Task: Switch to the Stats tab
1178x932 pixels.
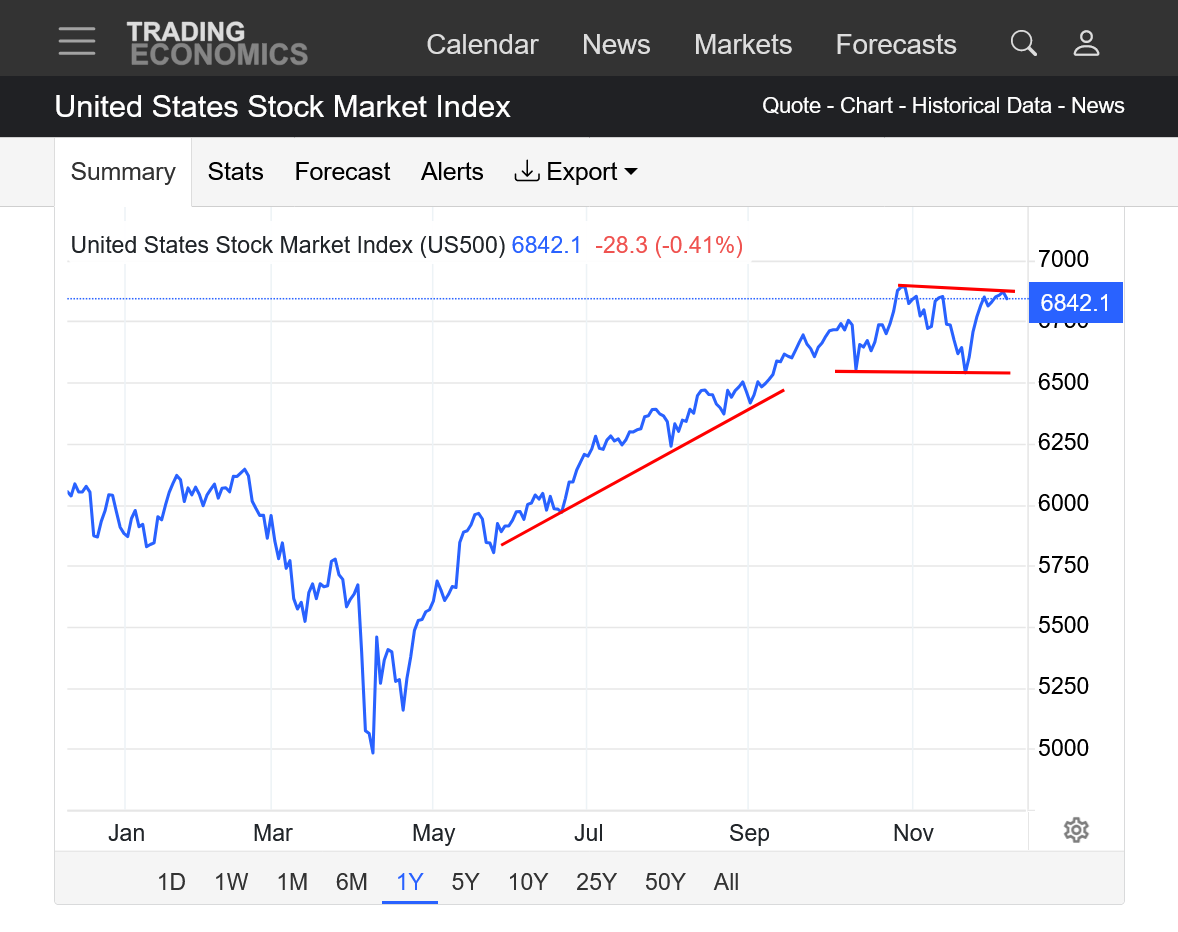Action: pos(235,172)
